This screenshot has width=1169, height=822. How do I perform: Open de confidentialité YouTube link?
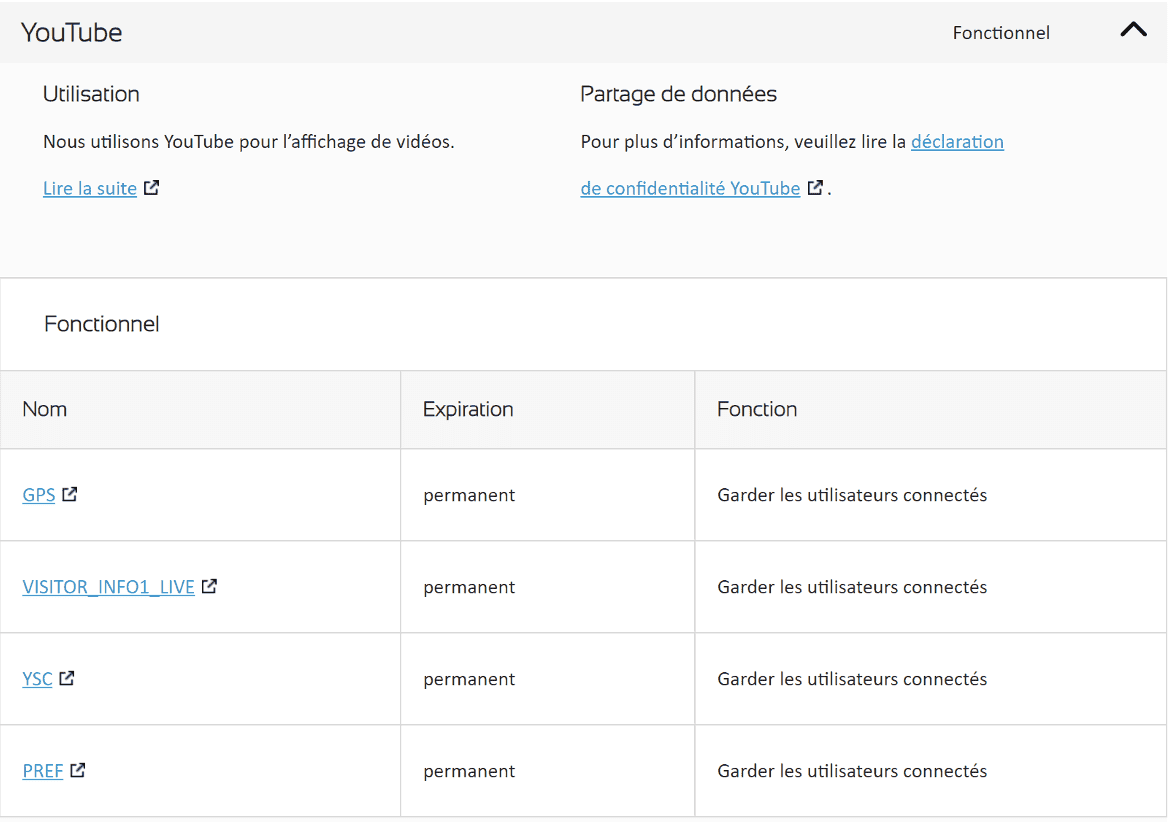(x=690, y=189)
